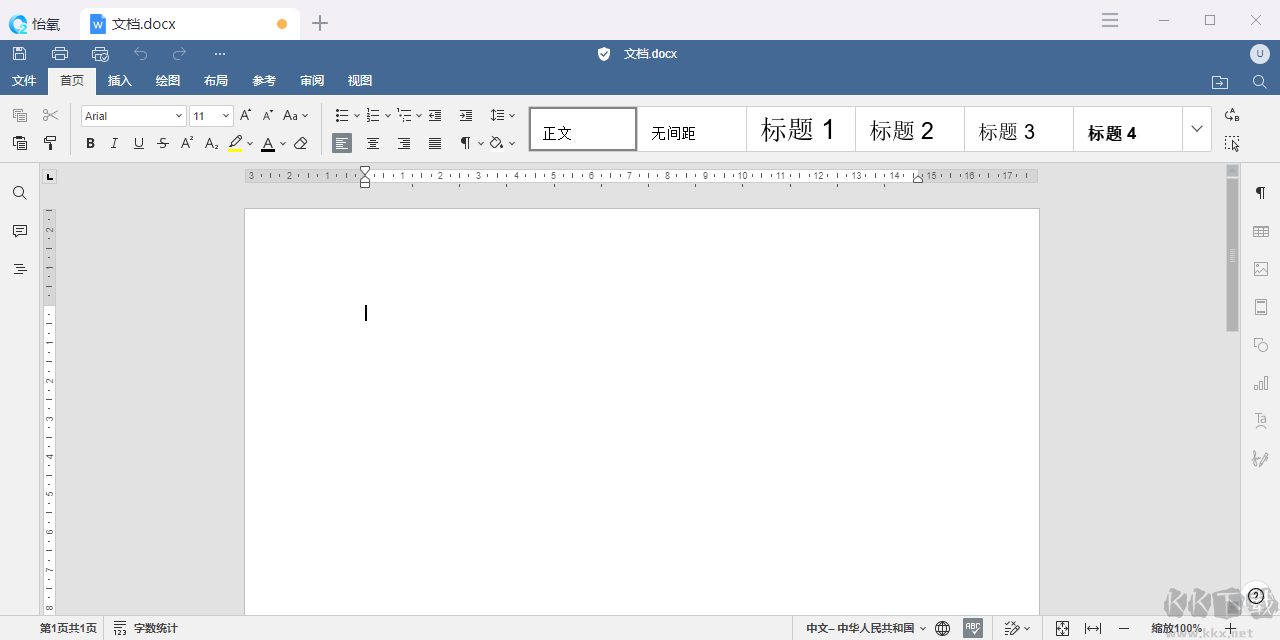Toggle spell check in status bar

(x=972, y=628)
